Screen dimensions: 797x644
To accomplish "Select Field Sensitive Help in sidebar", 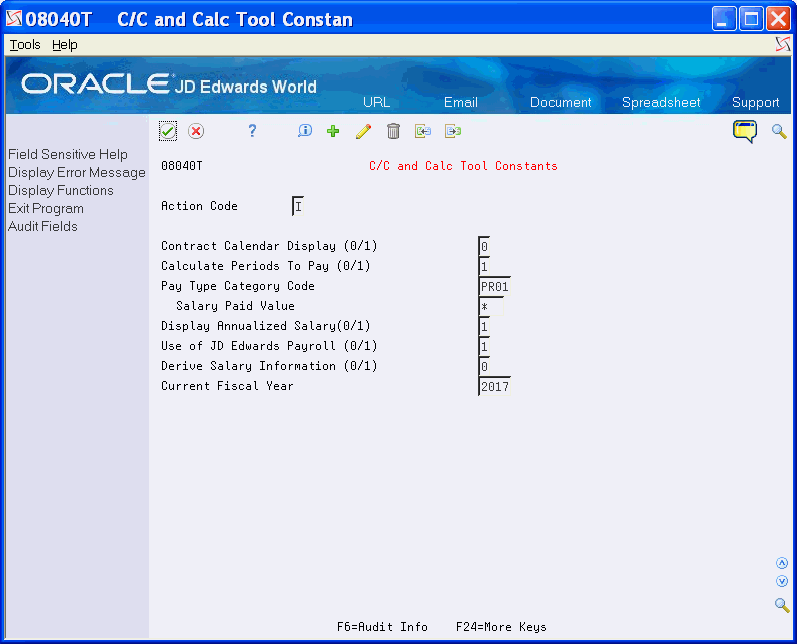I will click(x=68, y=155).
